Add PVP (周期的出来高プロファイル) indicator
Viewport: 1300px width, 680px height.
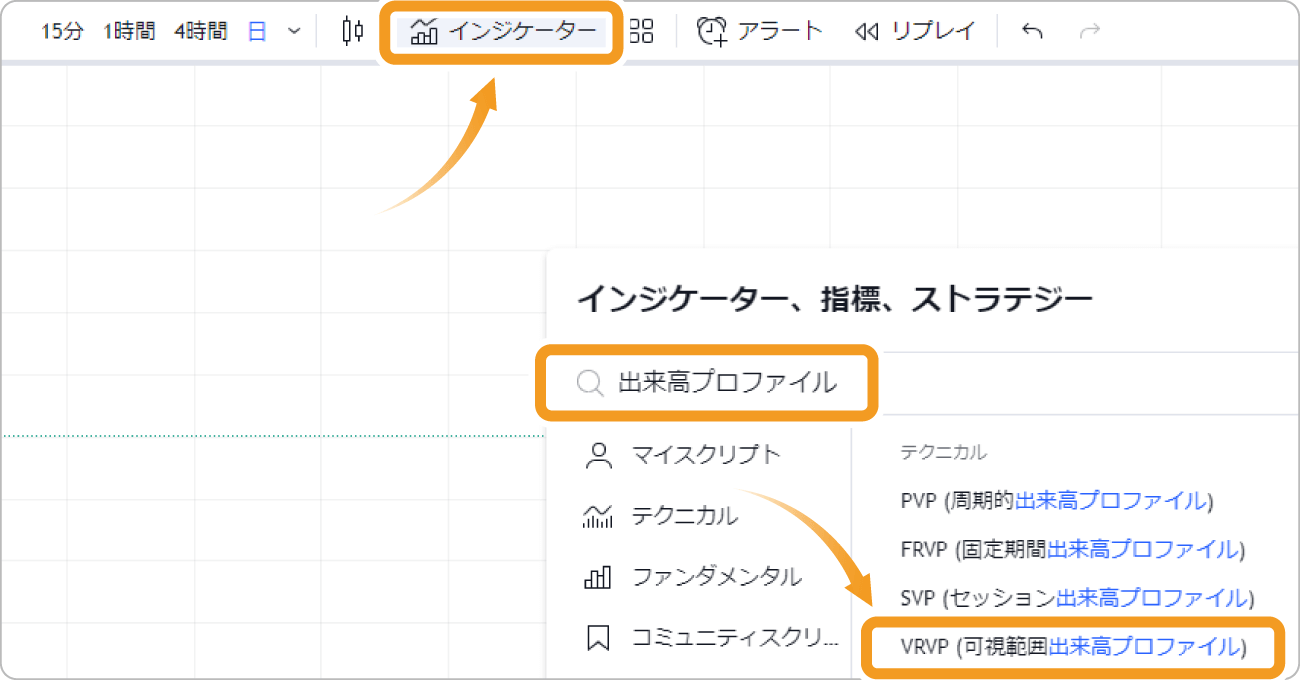click(x=1057, y=501)
